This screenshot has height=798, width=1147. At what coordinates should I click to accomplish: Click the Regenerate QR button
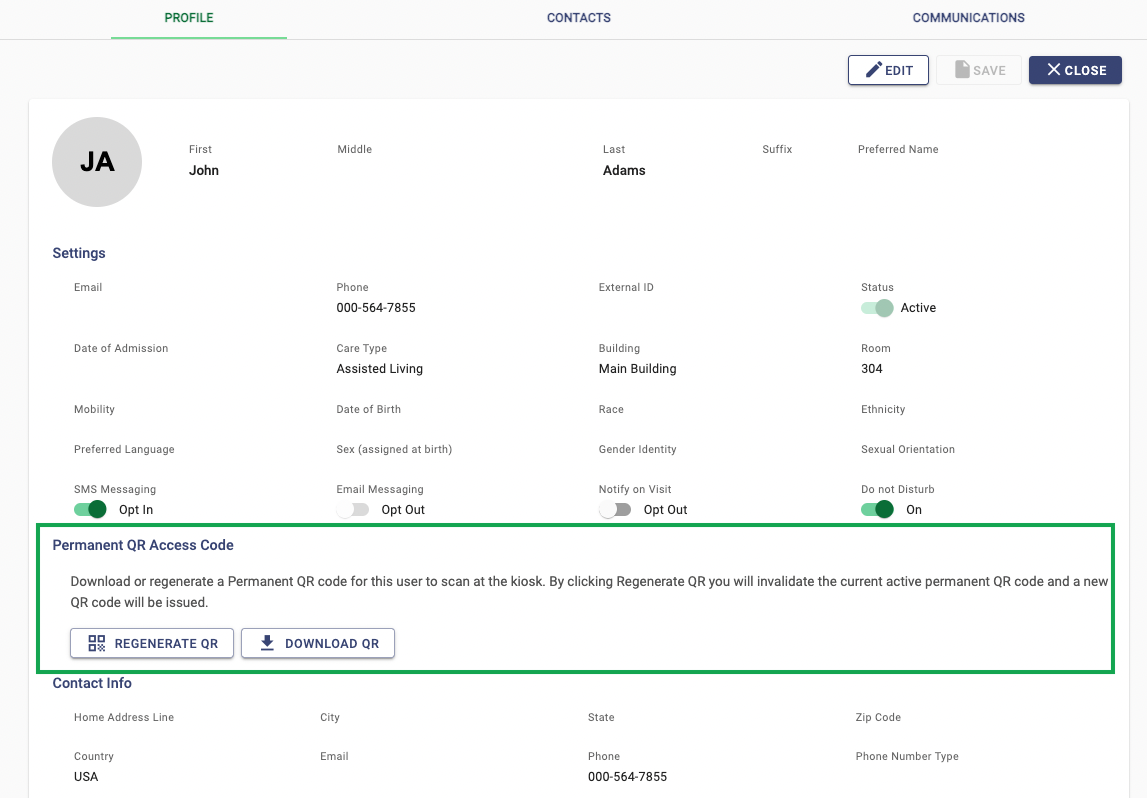[x=152, y=643]
